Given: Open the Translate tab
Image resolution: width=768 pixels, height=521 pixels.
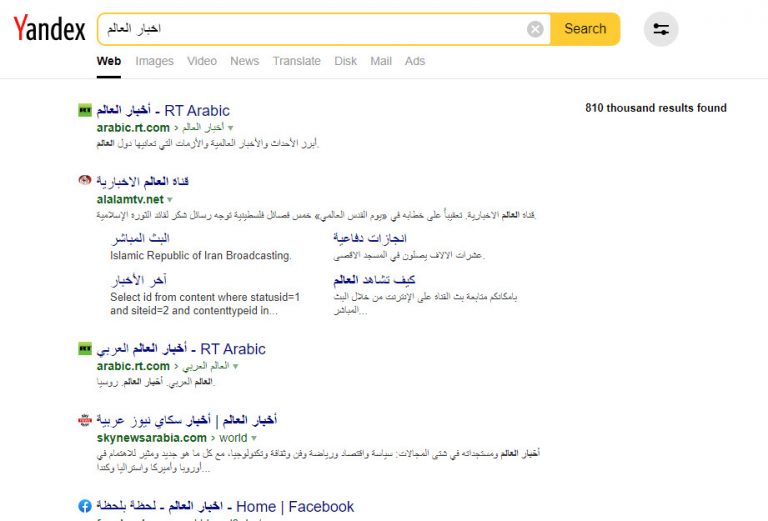Looking at the screenshot, I should [x=296, y=61].
